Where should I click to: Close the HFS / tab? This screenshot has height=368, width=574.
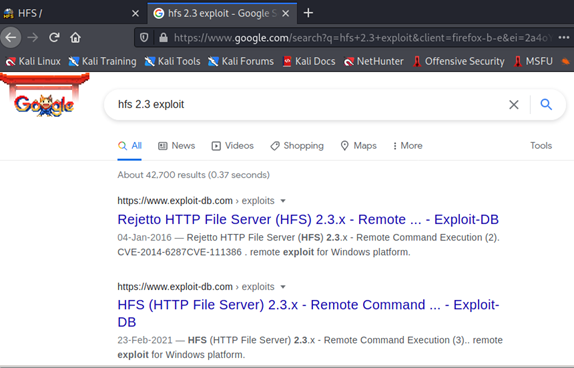135,14
